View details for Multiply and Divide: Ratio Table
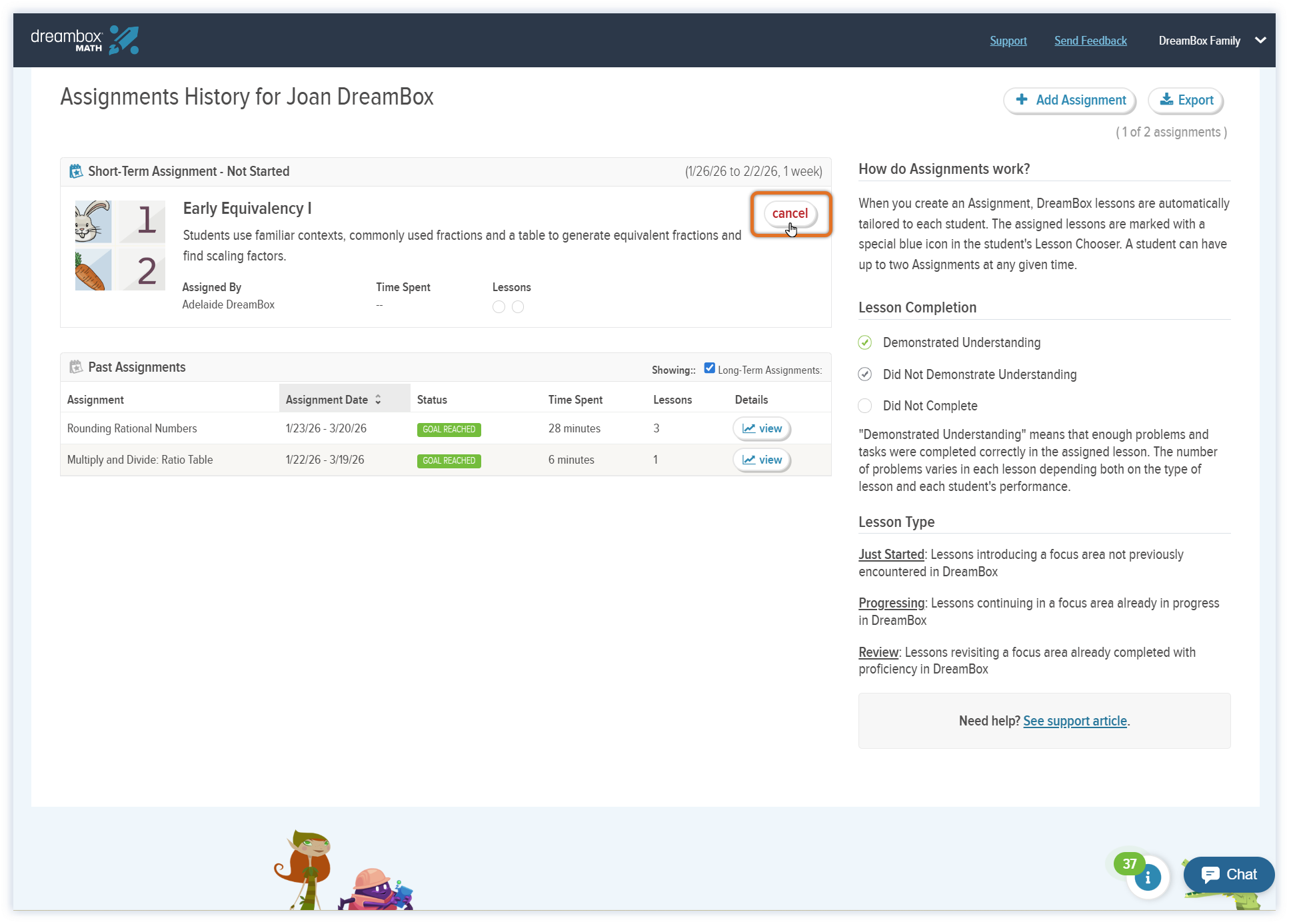The image size is (1289, 924). (762, 460)
